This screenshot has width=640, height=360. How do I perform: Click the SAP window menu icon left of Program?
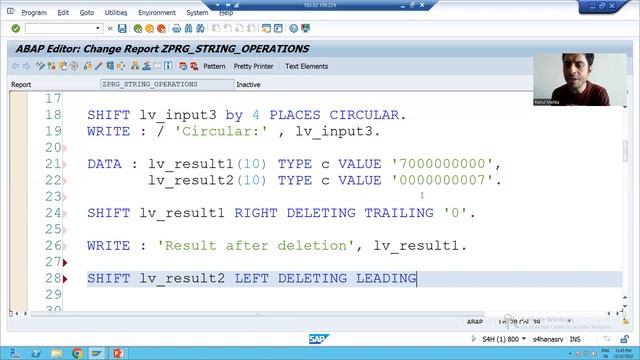point(11,12)
